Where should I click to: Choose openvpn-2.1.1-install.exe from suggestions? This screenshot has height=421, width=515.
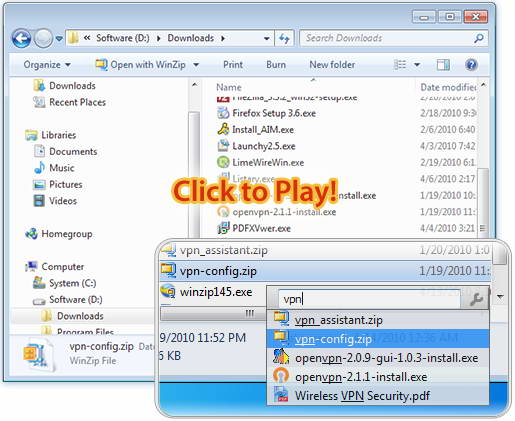pyautogui.click(x=378, y=377)
